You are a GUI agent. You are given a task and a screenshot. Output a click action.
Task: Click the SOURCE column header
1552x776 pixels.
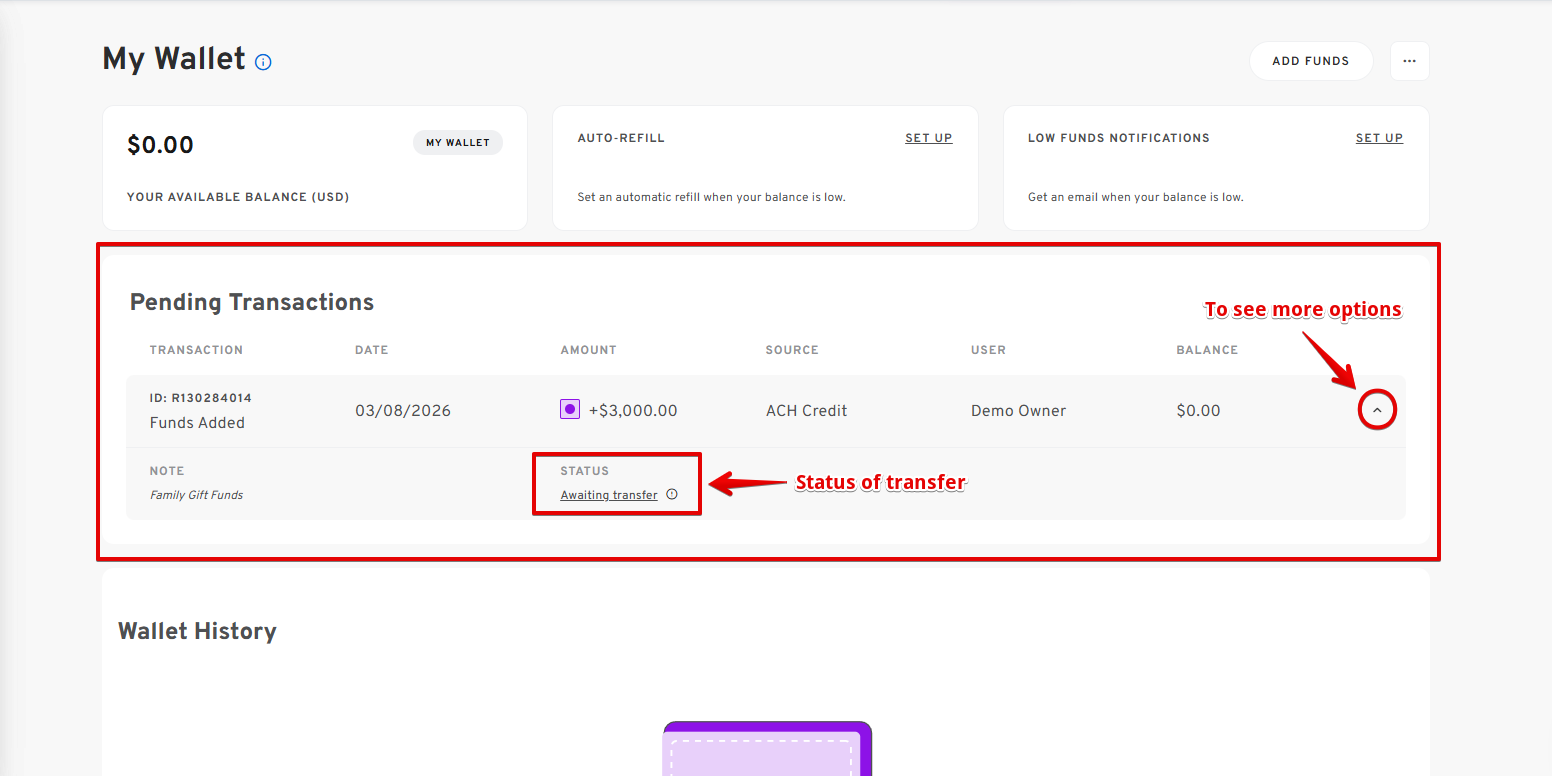[x=792, y=350]
